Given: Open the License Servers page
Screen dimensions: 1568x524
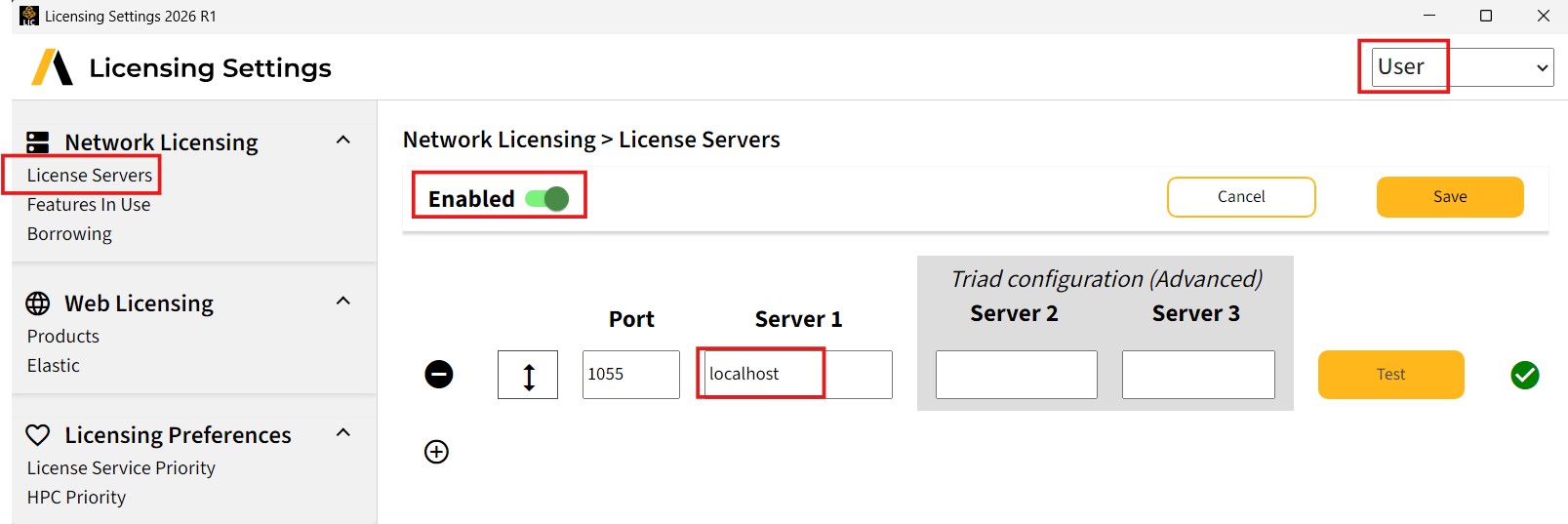Looking at the screenshot, I should (x=90, y=176).
